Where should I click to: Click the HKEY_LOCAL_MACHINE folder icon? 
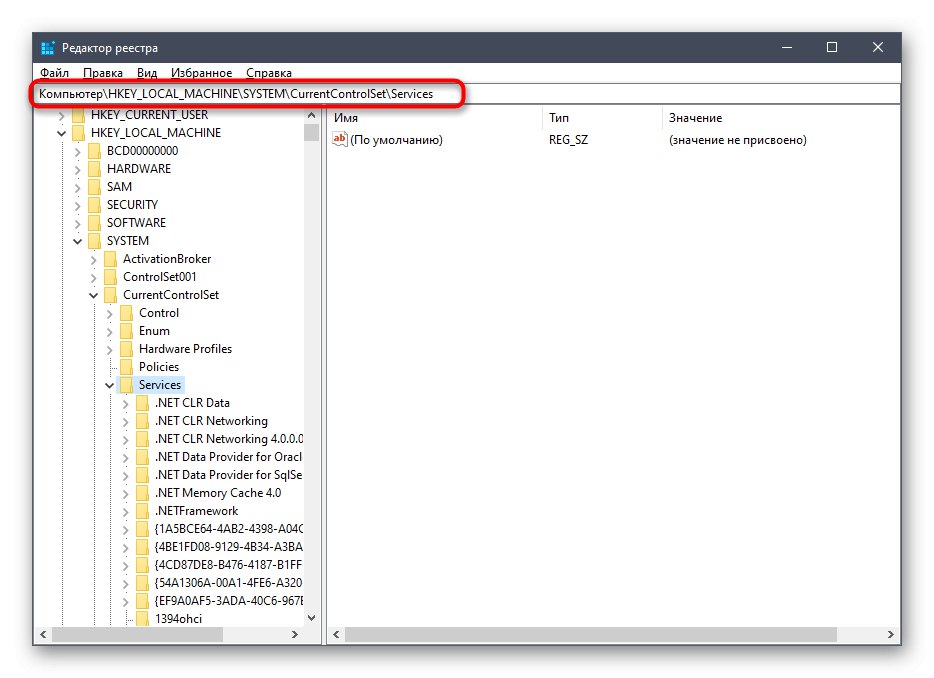click(x=78, y=133)
